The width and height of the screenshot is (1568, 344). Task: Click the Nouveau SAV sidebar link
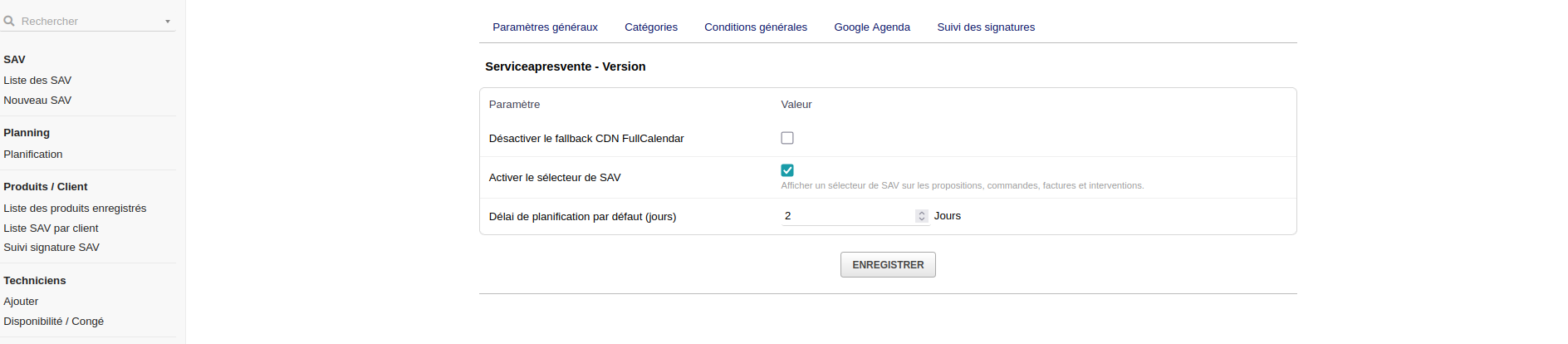[37, 101]
